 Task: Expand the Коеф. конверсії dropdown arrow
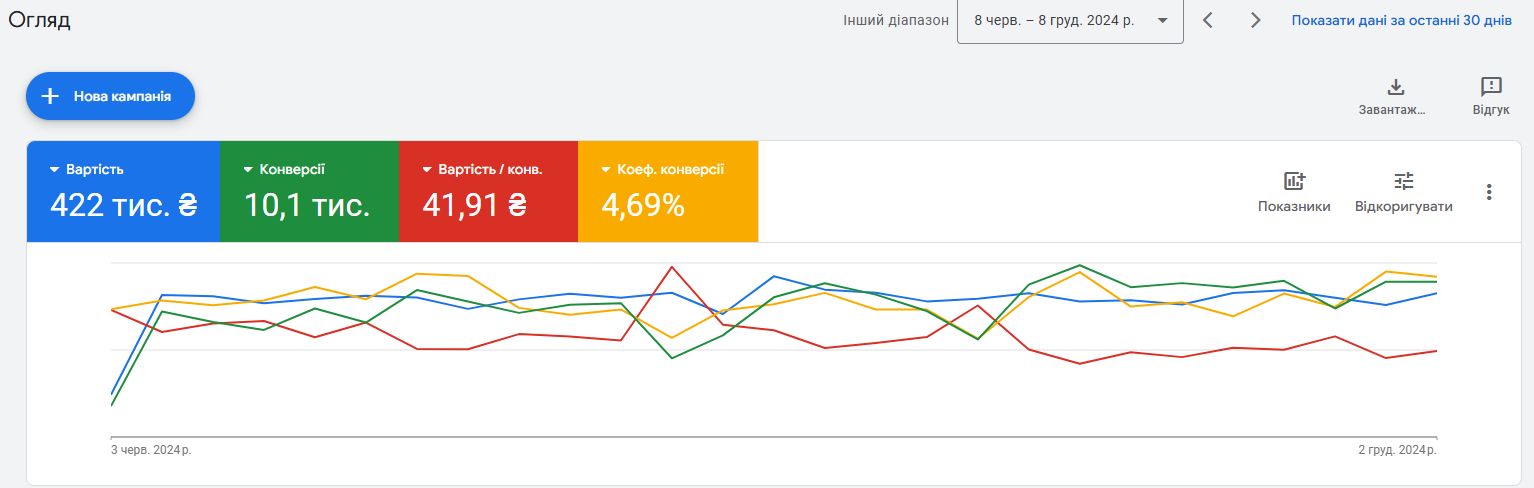coord(607,170)
